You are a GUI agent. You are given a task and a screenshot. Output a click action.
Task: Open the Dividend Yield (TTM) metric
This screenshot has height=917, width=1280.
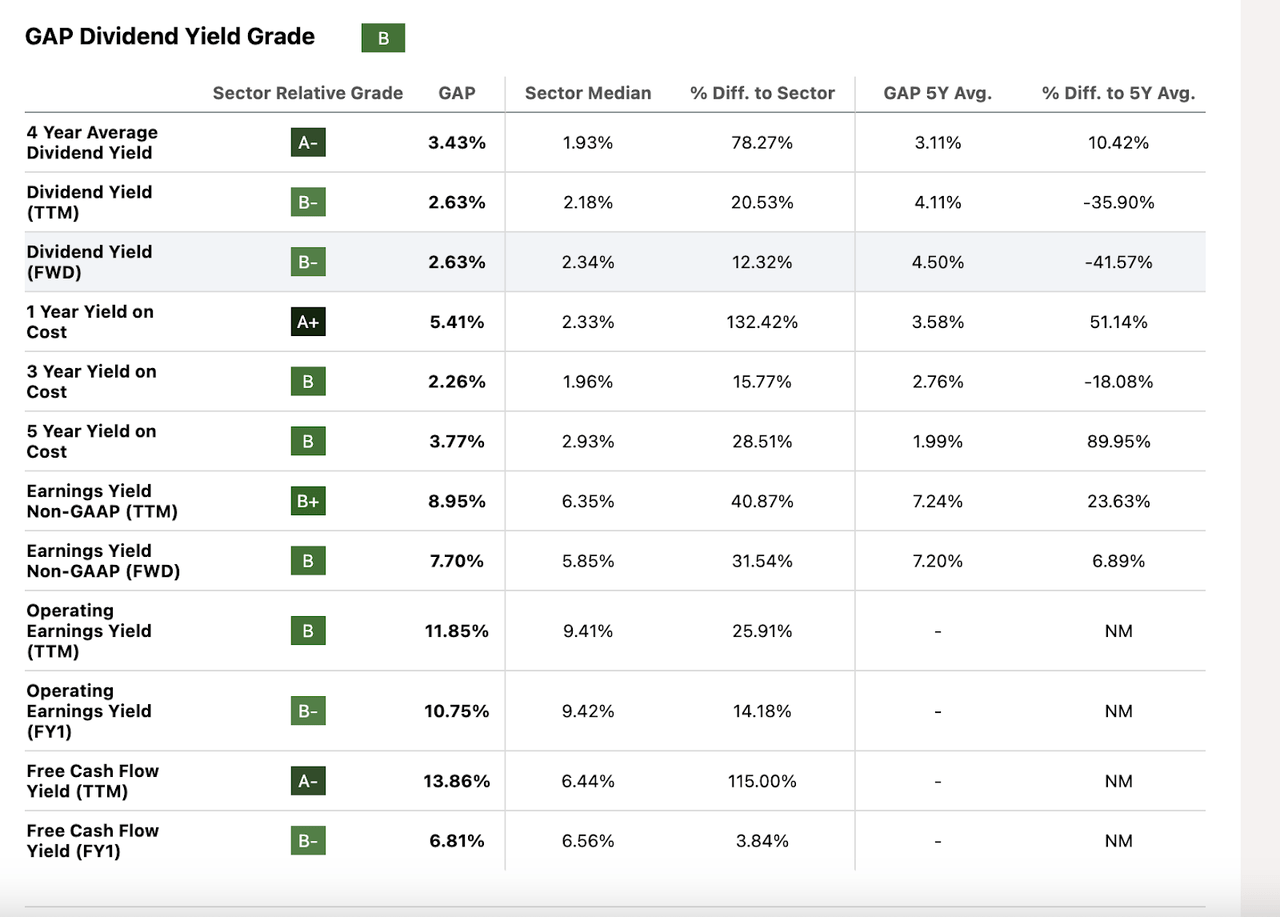(x=89, y=202)
